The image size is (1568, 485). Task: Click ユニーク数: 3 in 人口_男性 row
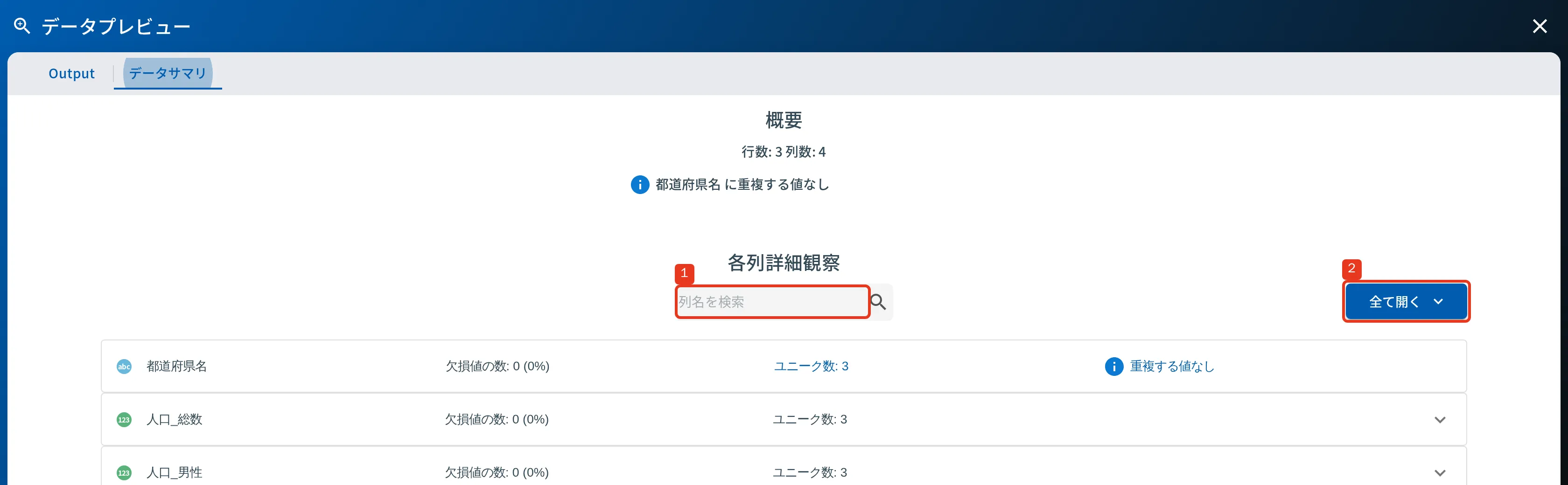pos(810,472)
